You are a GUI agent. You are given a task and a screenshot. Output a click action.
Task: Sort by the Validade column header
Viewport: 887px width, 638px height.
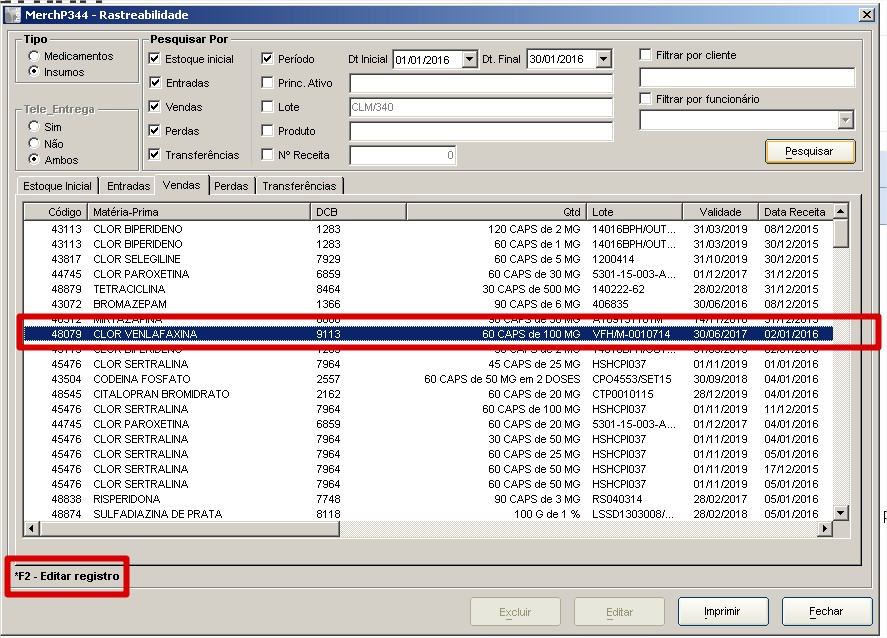tap(721, 212)
